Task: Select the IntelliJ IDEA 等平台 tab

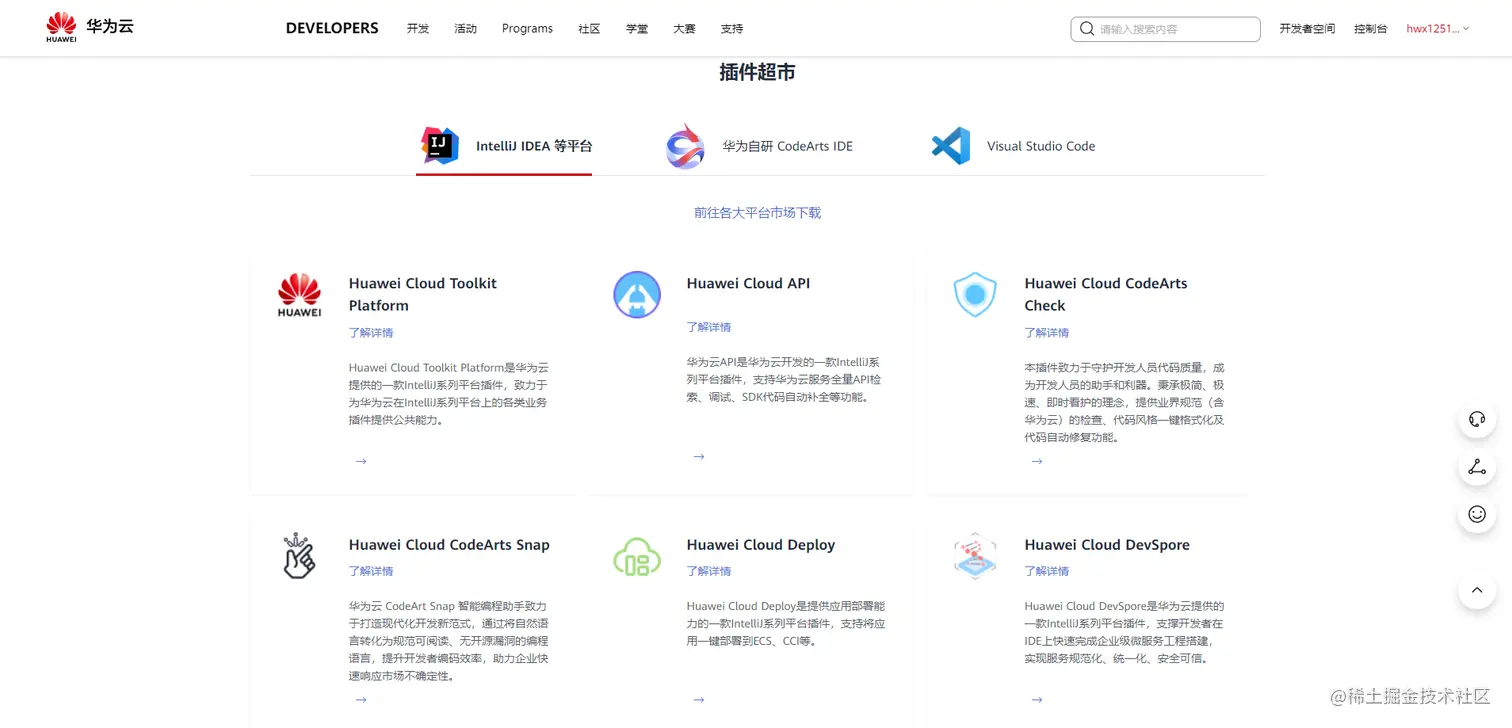Action: [x=504, y=146]
